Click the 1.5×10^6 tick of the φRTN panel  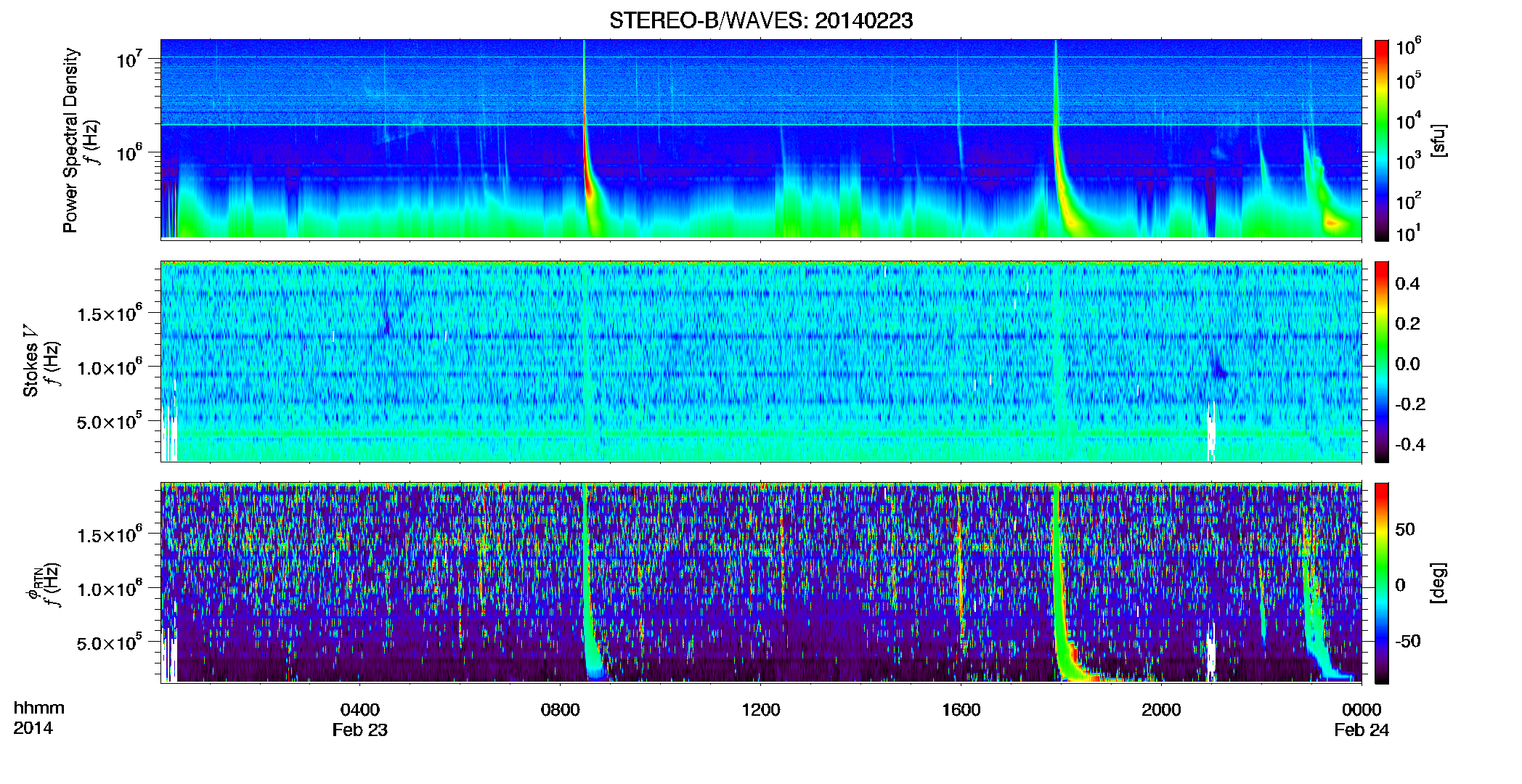point(110,535)
